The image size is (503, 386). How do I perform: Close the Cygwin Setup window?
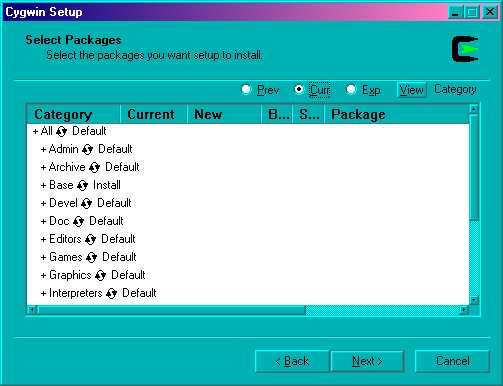[490, 12]
